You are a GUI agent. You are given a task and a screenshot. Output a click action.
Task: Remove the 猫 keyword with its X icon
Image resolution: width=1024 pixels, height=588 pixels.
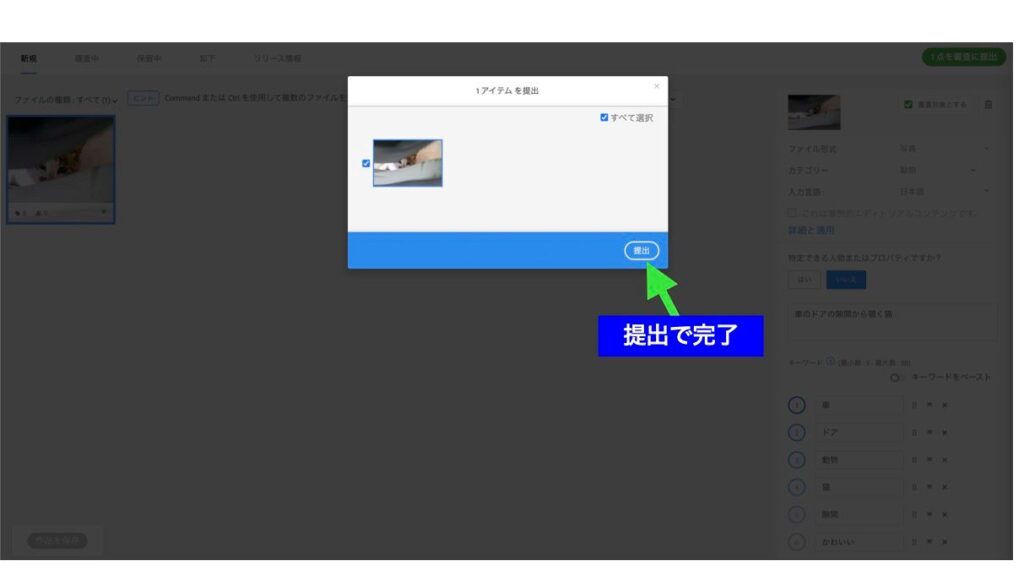944,487
